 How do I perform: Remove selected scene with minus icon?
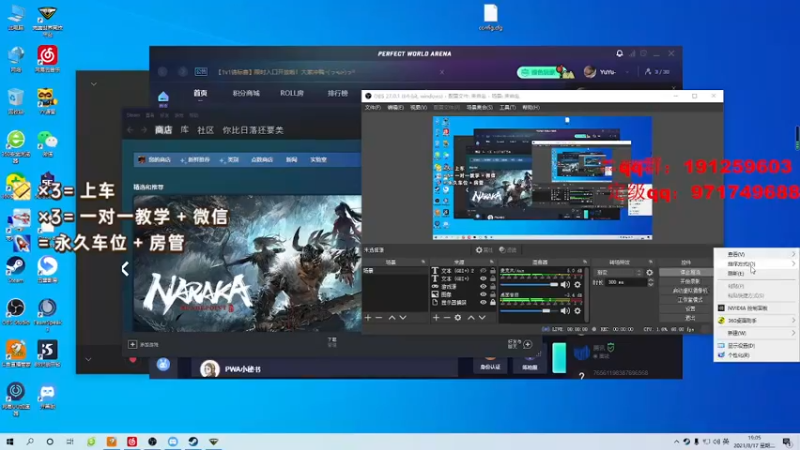click(379, 317)
